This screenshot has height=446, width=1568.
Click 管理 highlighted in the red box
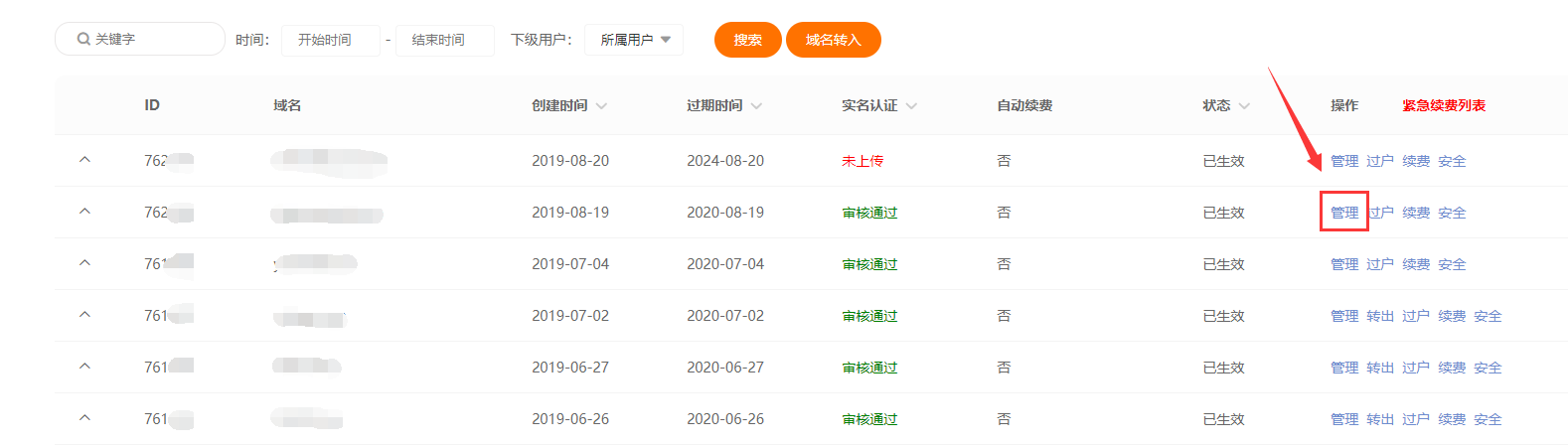(x=1344, y=213)
